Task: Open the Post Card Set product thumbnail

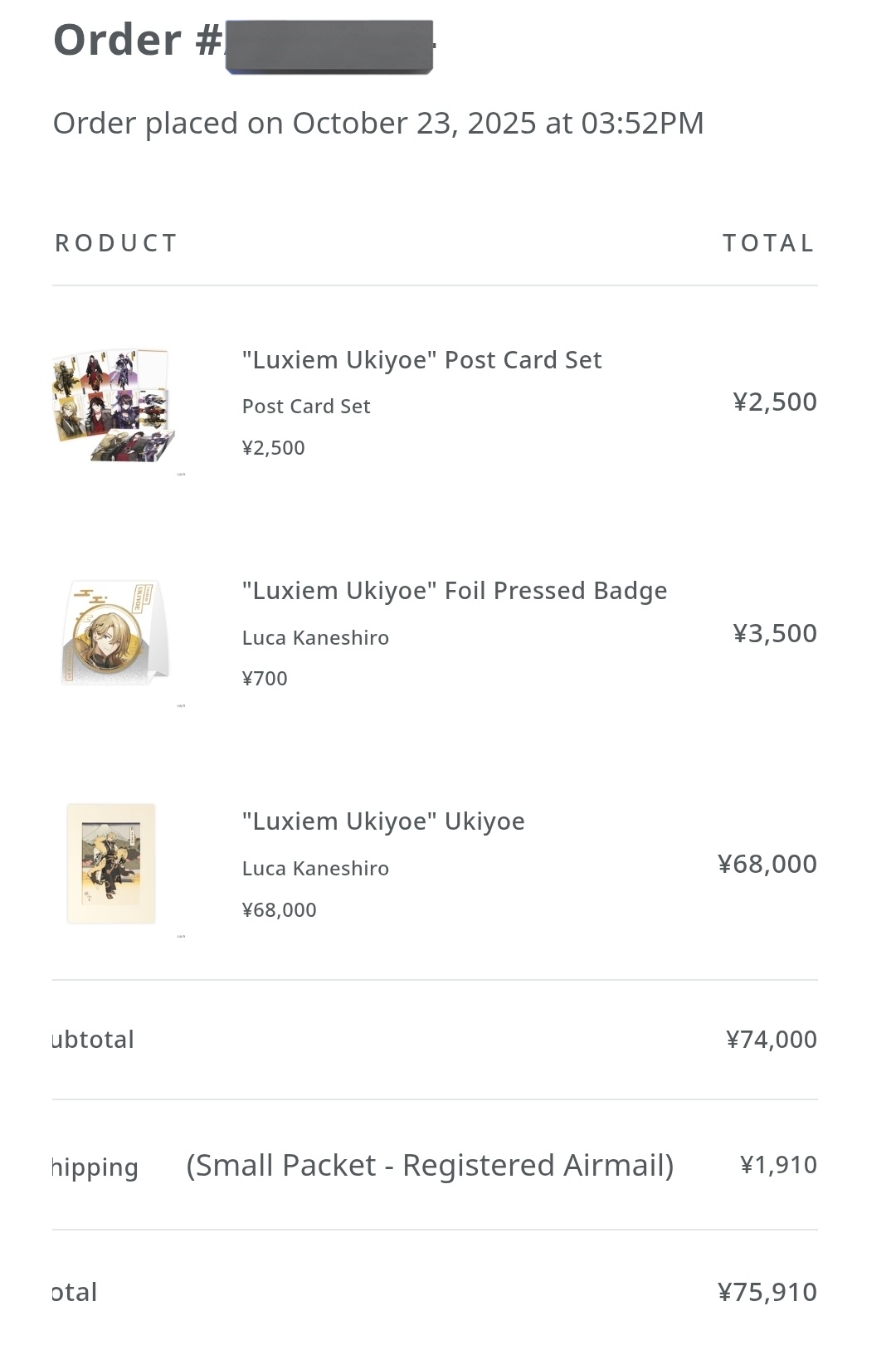Action: [114, 404]
